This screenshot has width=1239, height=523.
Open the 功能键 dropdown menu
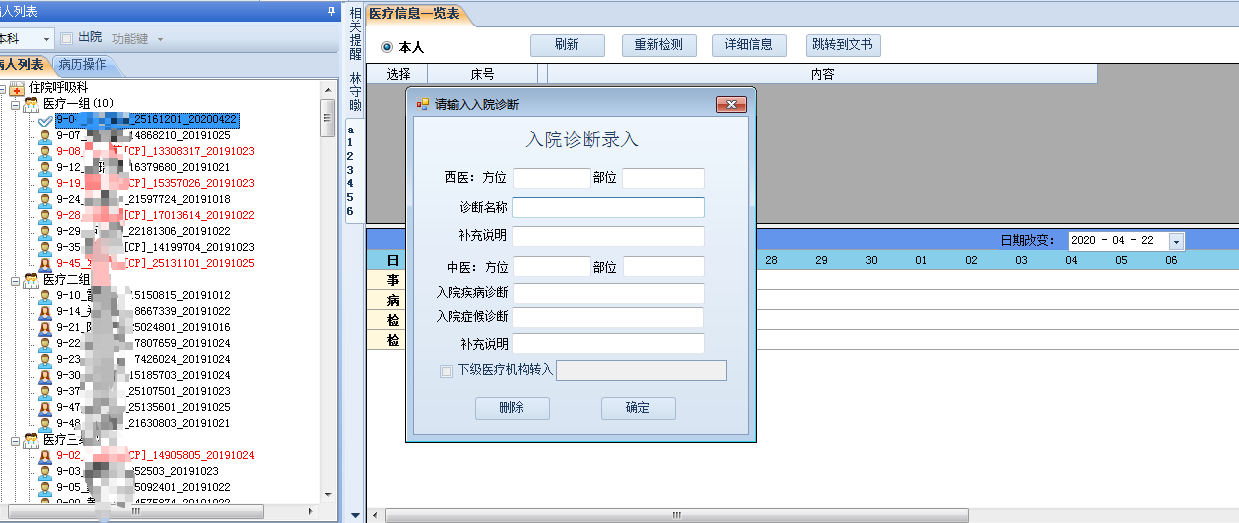160,39
